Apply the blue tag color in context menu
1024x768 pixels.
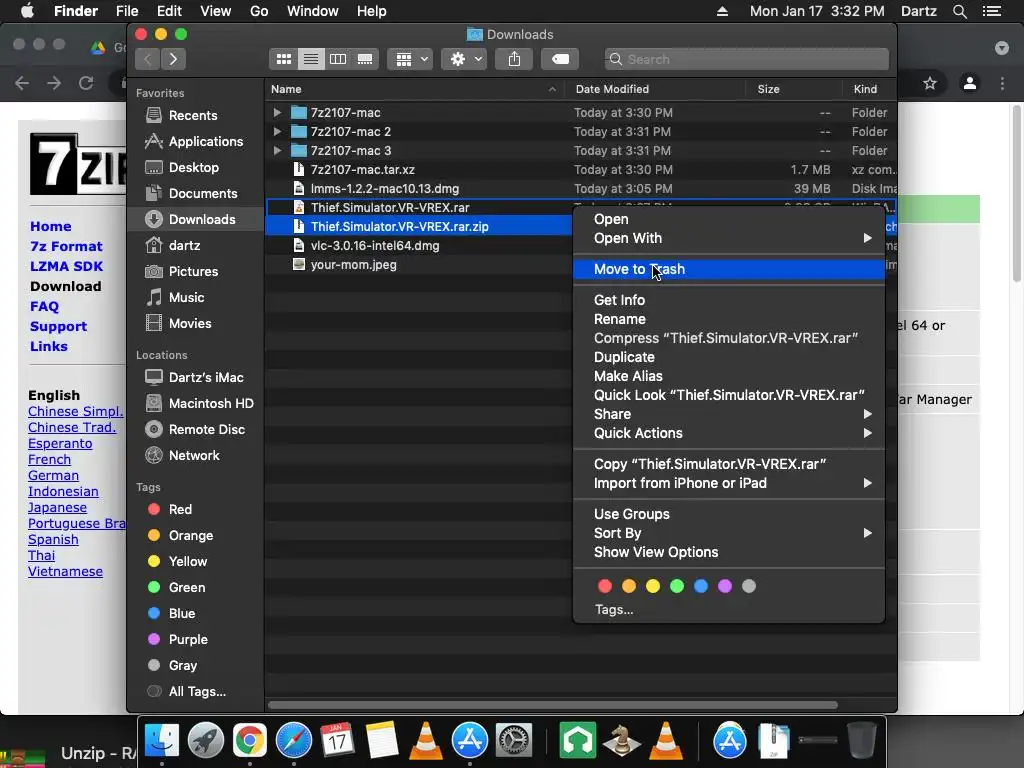701,586
